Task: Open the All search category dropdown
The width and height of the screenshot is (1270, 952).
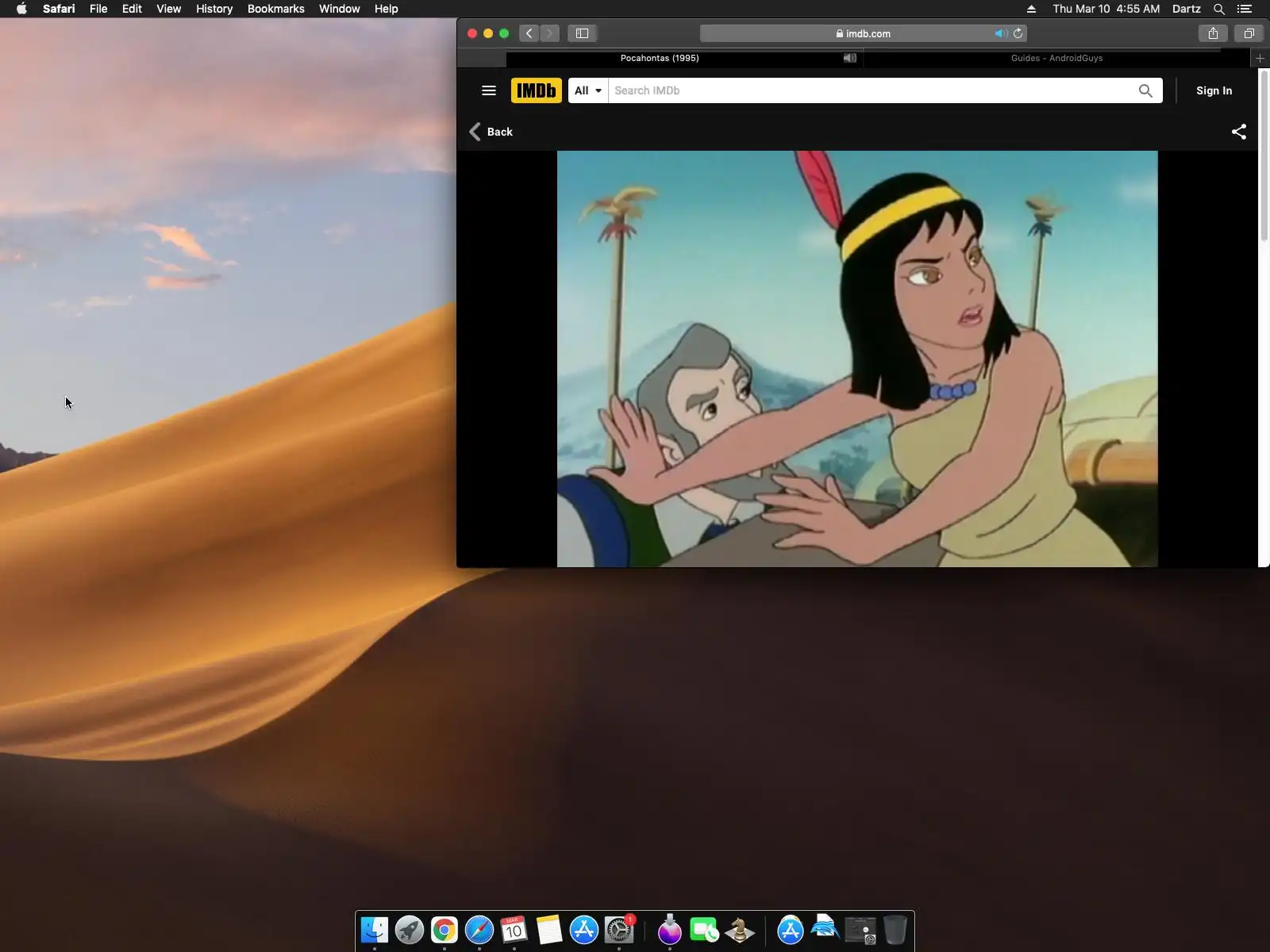Action: (x=588, y=90)
